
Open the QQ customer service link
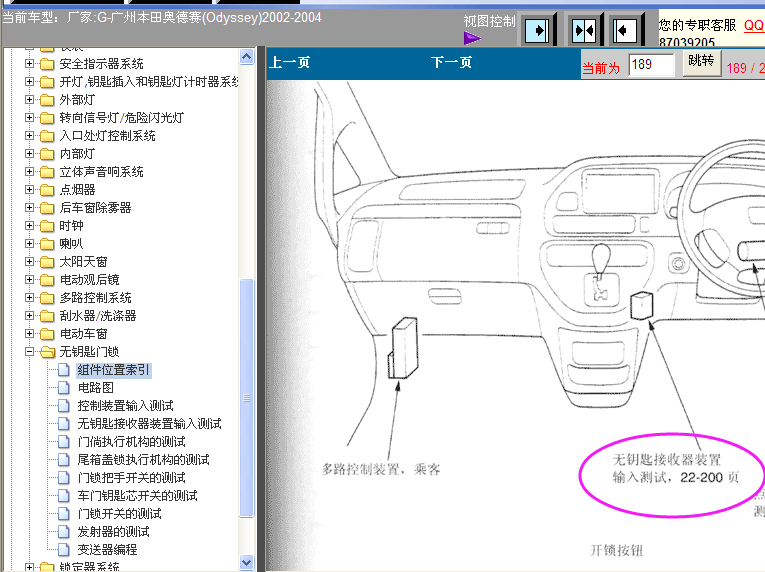(x=754, y=25)
